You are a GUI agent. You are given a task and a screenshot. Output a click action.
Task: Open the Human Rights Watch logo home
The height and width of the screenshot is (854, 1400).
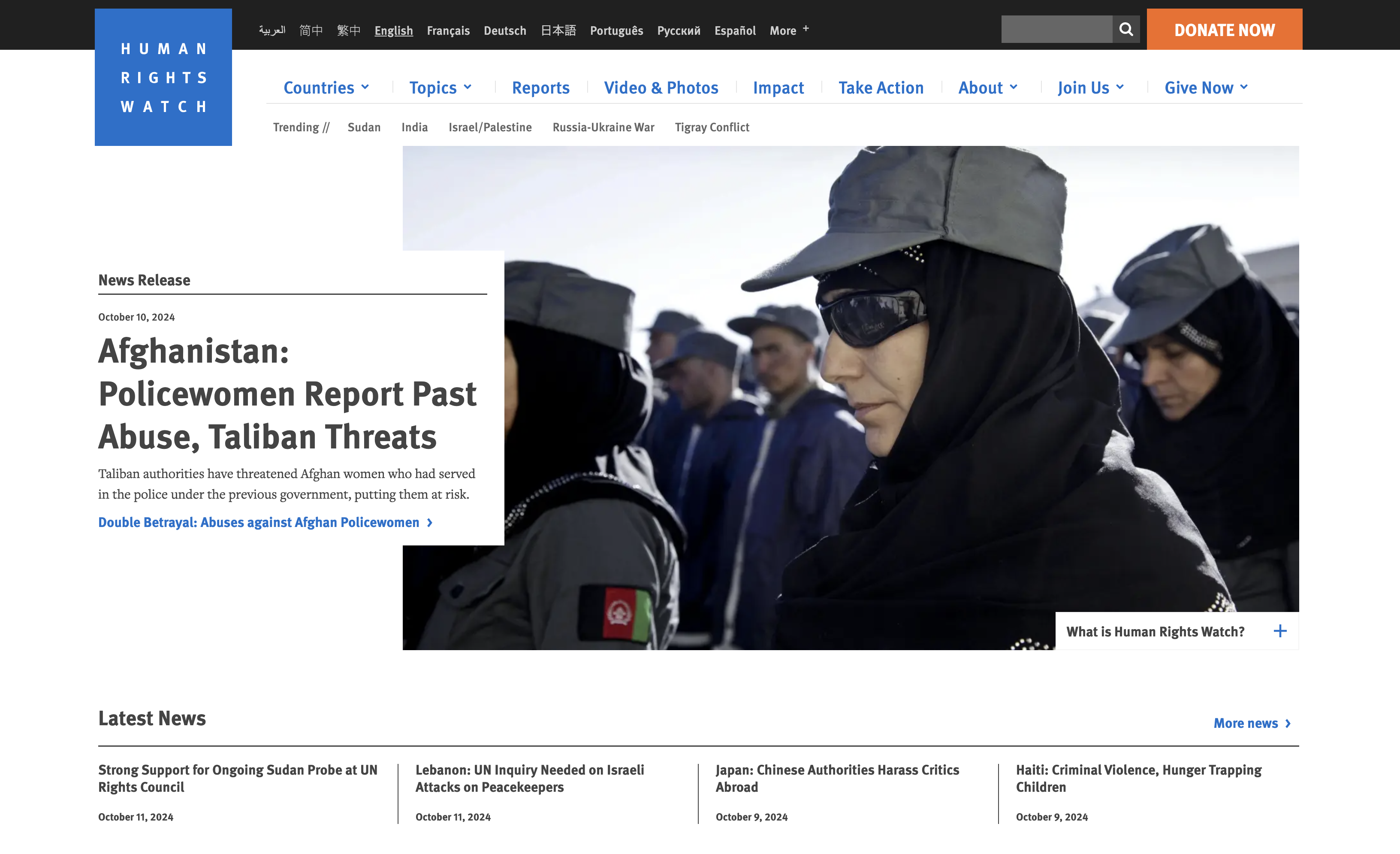[163, 77]
